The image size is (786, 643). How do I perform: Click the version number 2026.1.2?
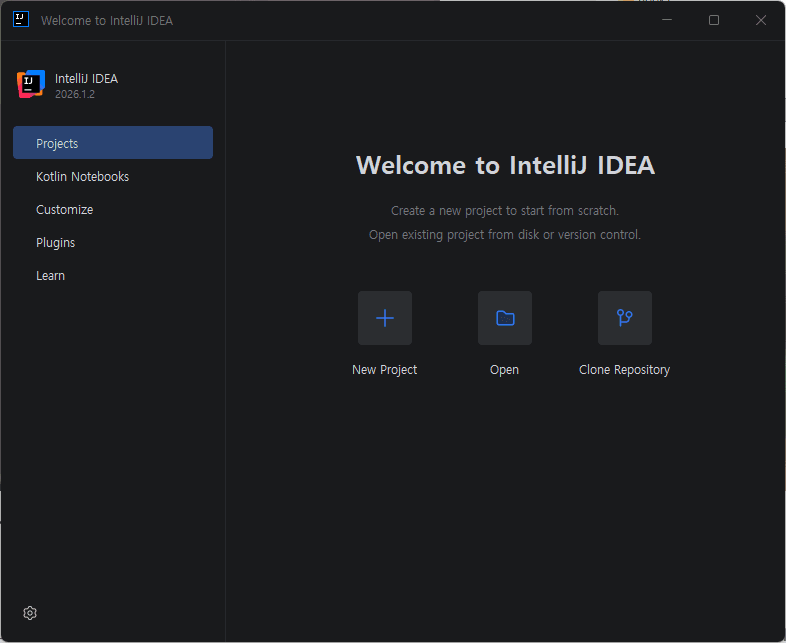coord(75,94)
